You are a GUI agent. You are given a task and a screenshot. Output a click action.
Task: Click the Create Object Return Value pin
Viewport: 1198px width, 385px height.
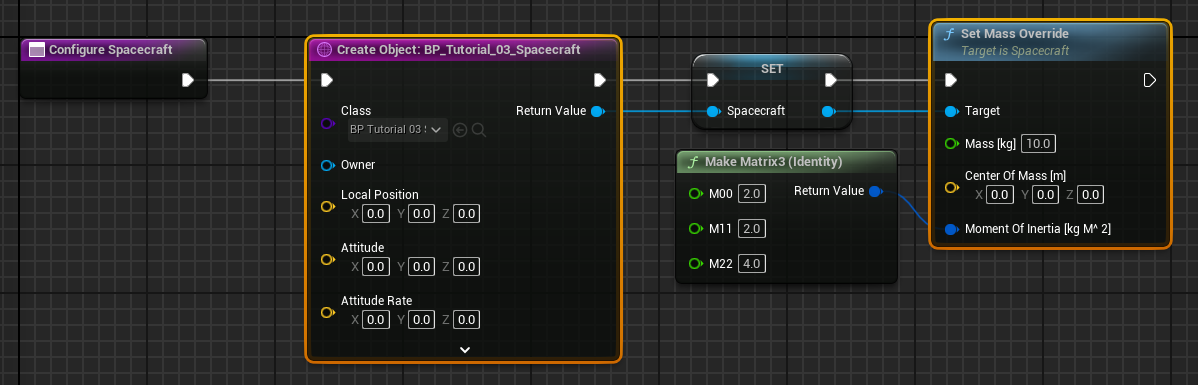coord(597,112)
